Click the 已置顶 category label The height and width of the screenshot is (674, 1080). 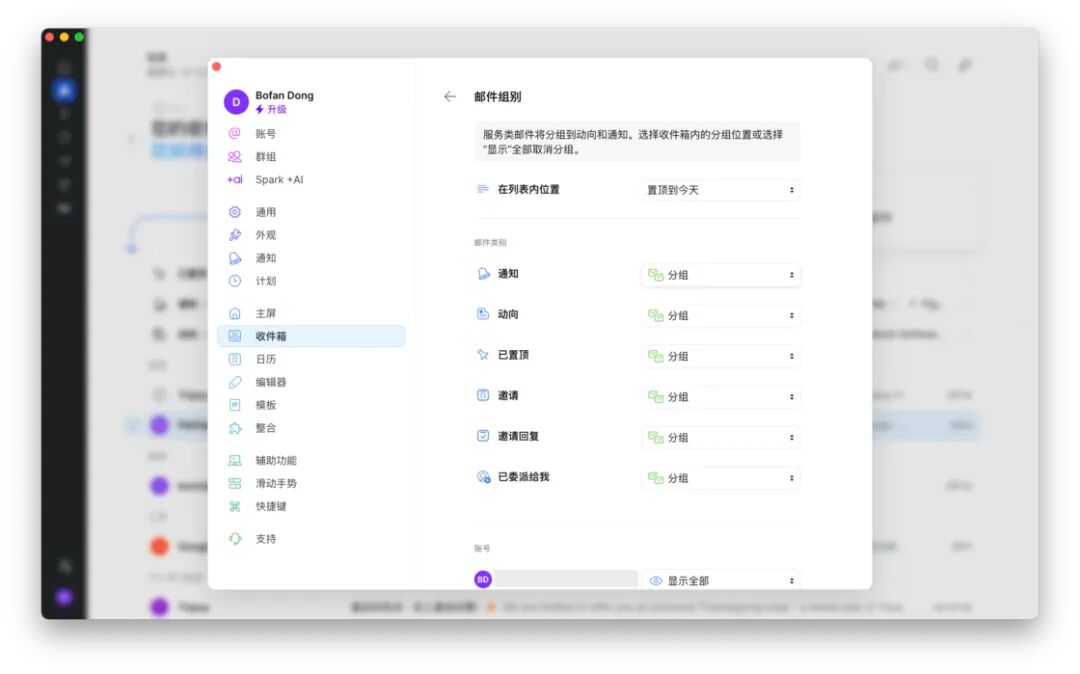tap(513, 355)
